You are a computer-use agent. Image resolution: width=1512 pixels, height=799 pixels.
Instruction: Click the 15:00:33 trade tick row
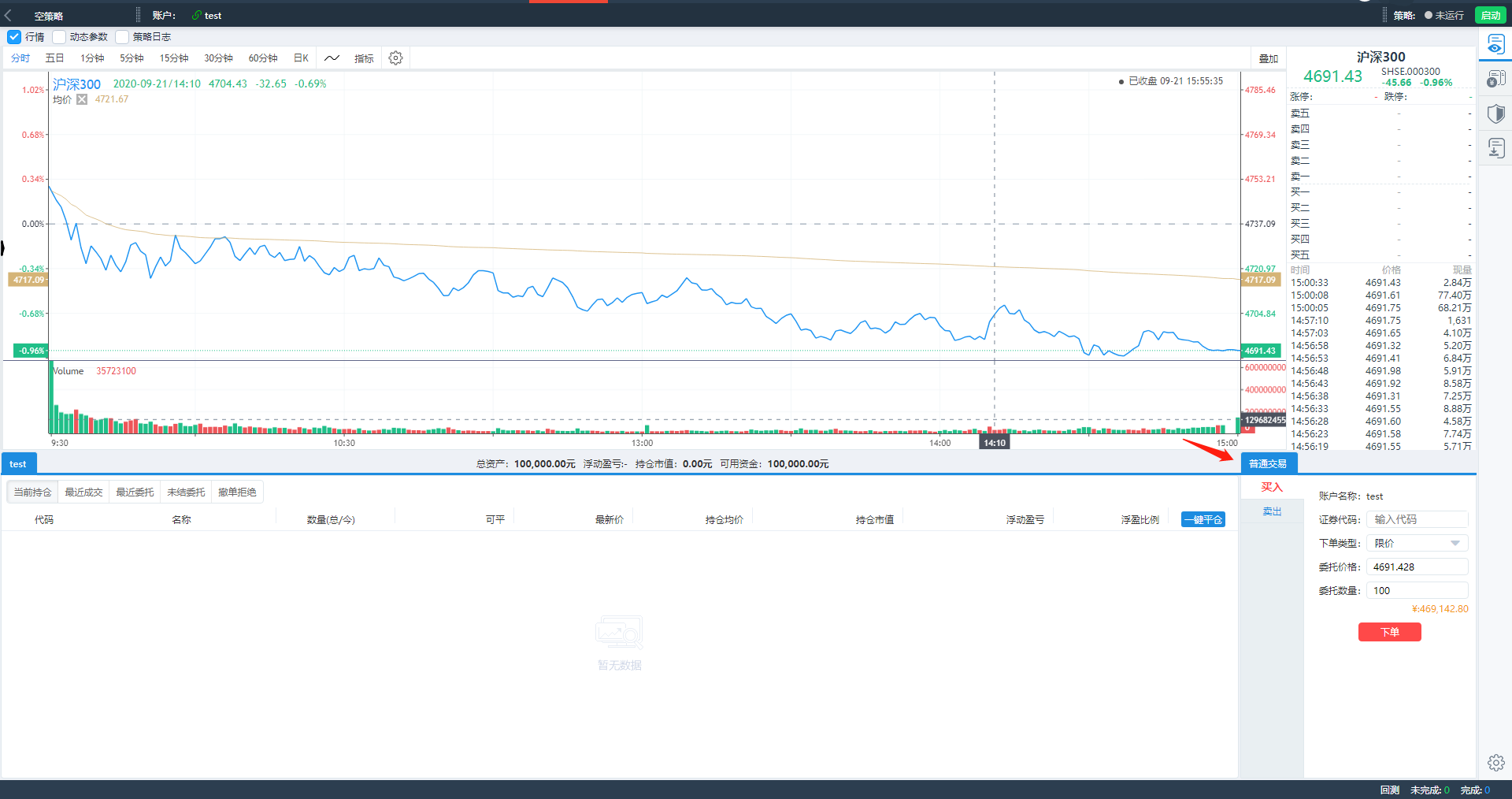1380,282
